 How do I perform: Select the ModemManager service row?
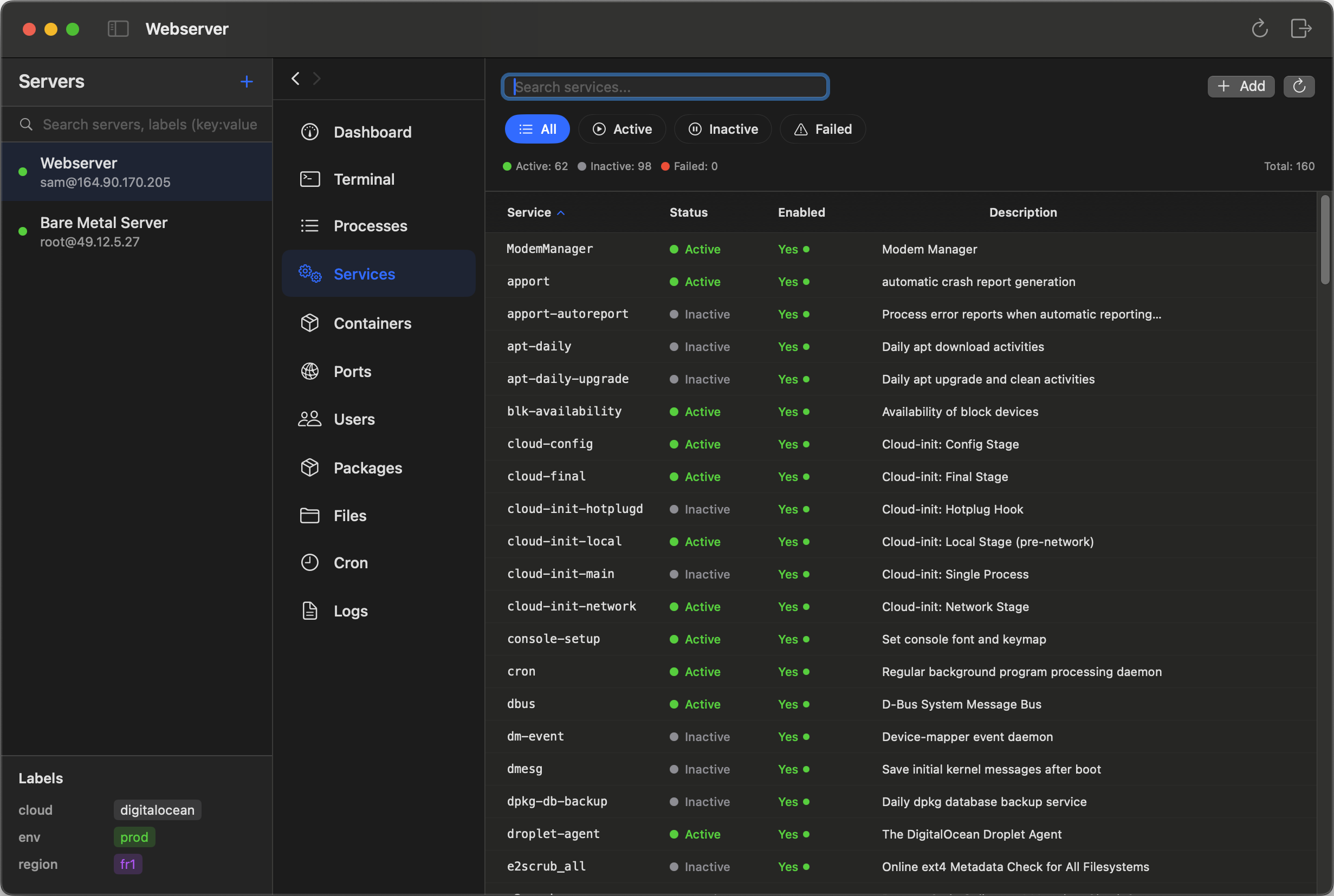pyautogui.click(x=901, y=249)
